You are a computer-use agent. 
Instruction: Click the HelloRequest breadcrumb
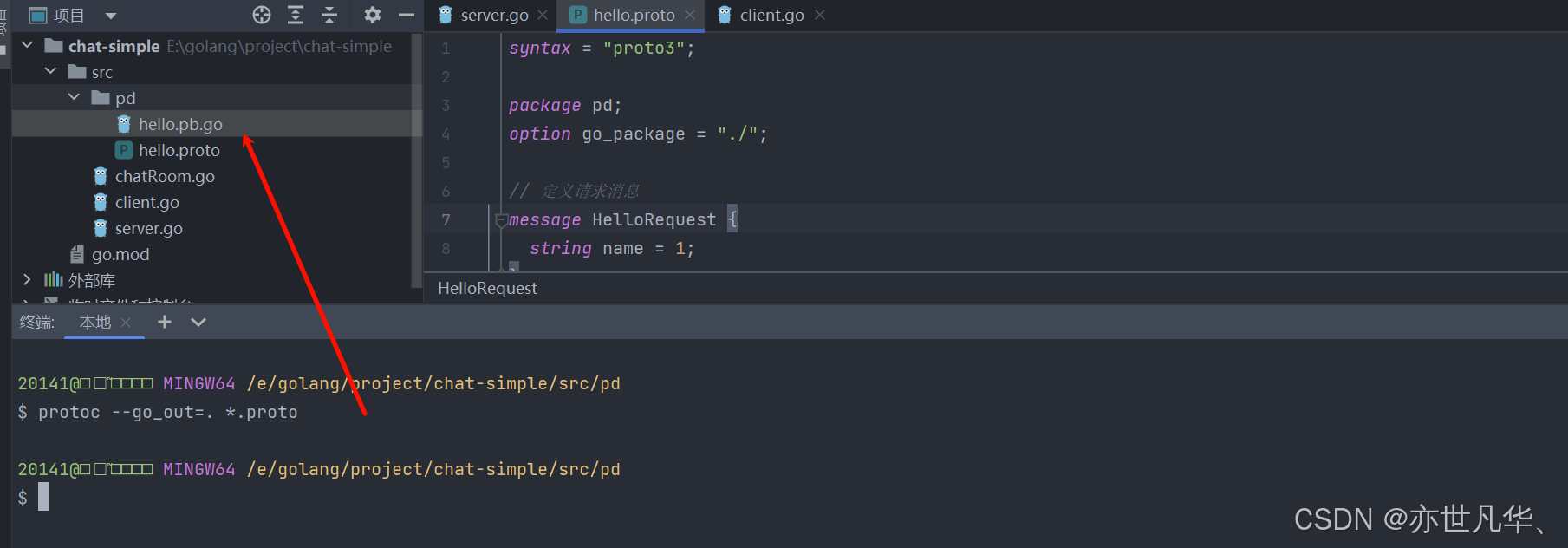(x=487, y=288)
